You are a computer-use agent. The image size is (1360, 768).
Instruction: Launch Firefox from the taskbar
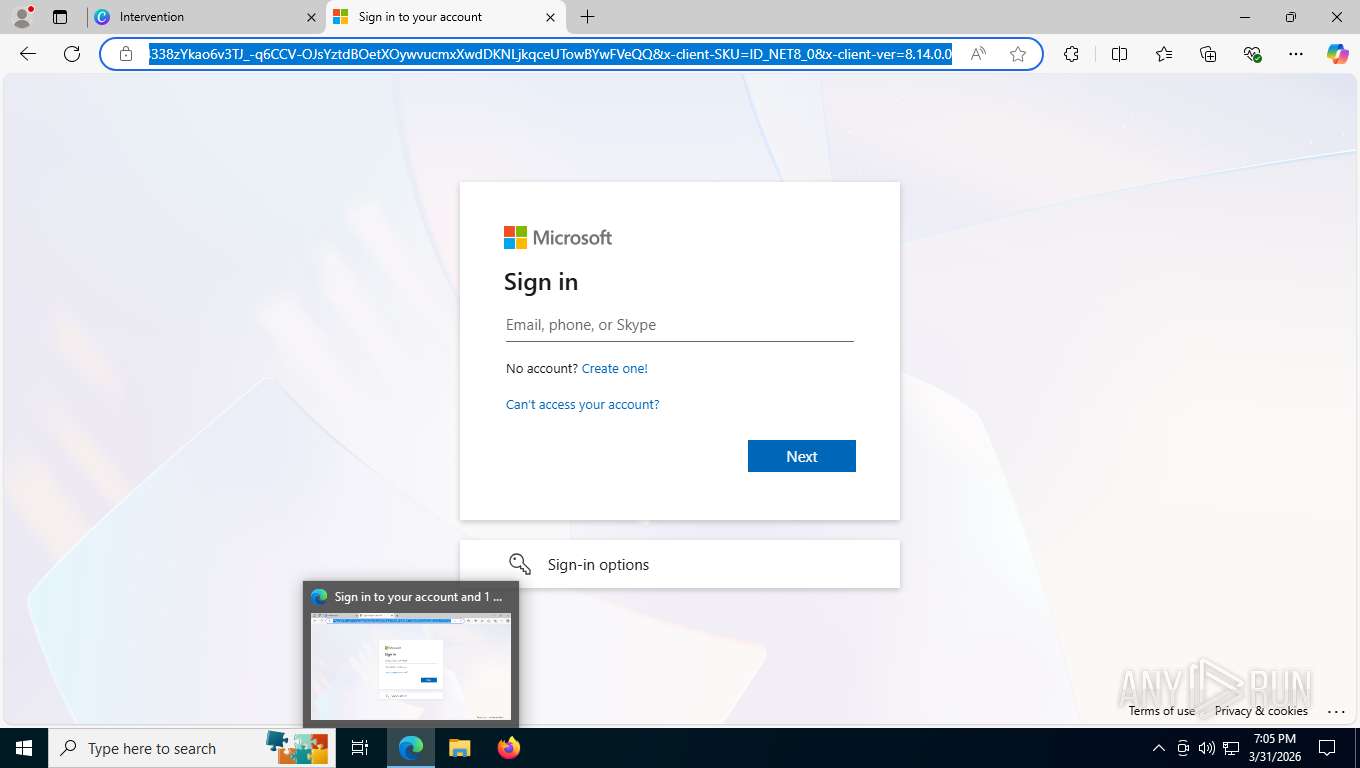509,748
